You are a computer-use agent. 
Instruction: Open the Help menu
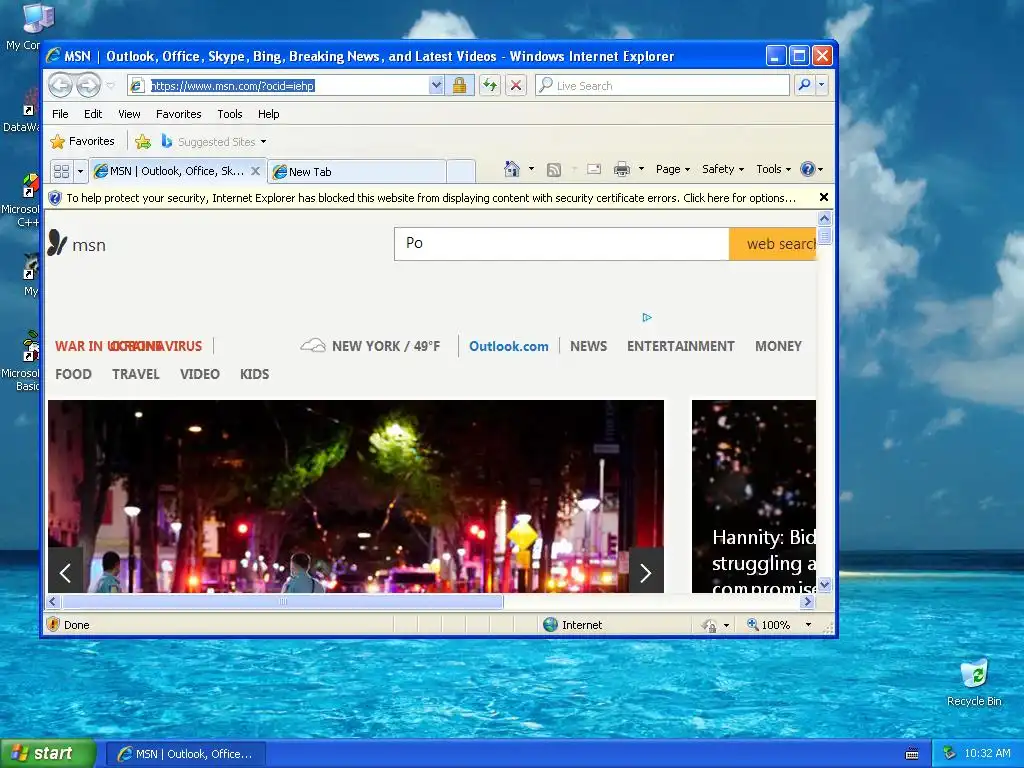pos(268,114)
